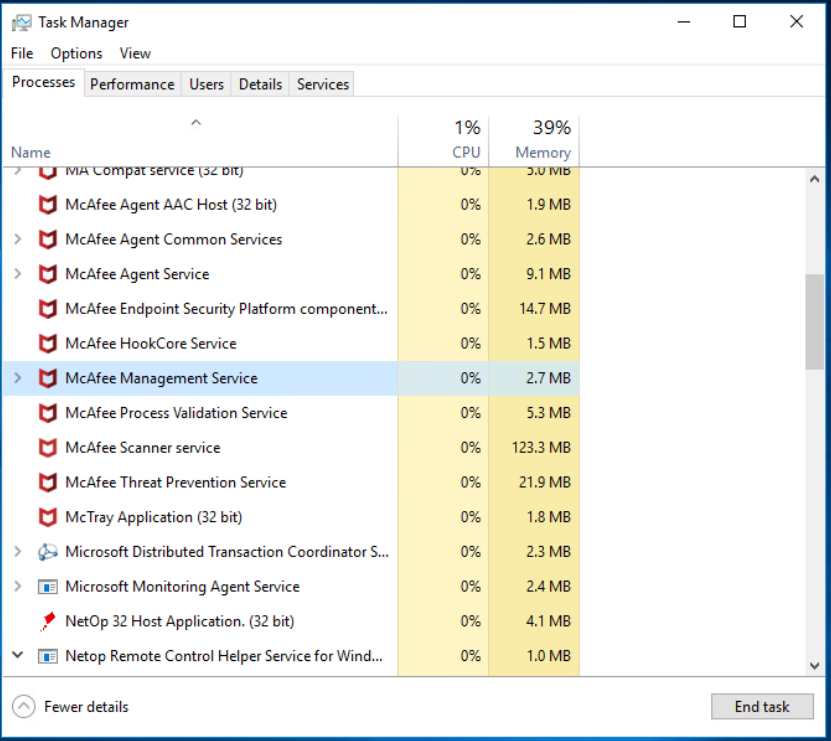Click the red NetOp 32 Host Application icon
This screenshot has width=831, height=741.
click(x=48, y=621)
